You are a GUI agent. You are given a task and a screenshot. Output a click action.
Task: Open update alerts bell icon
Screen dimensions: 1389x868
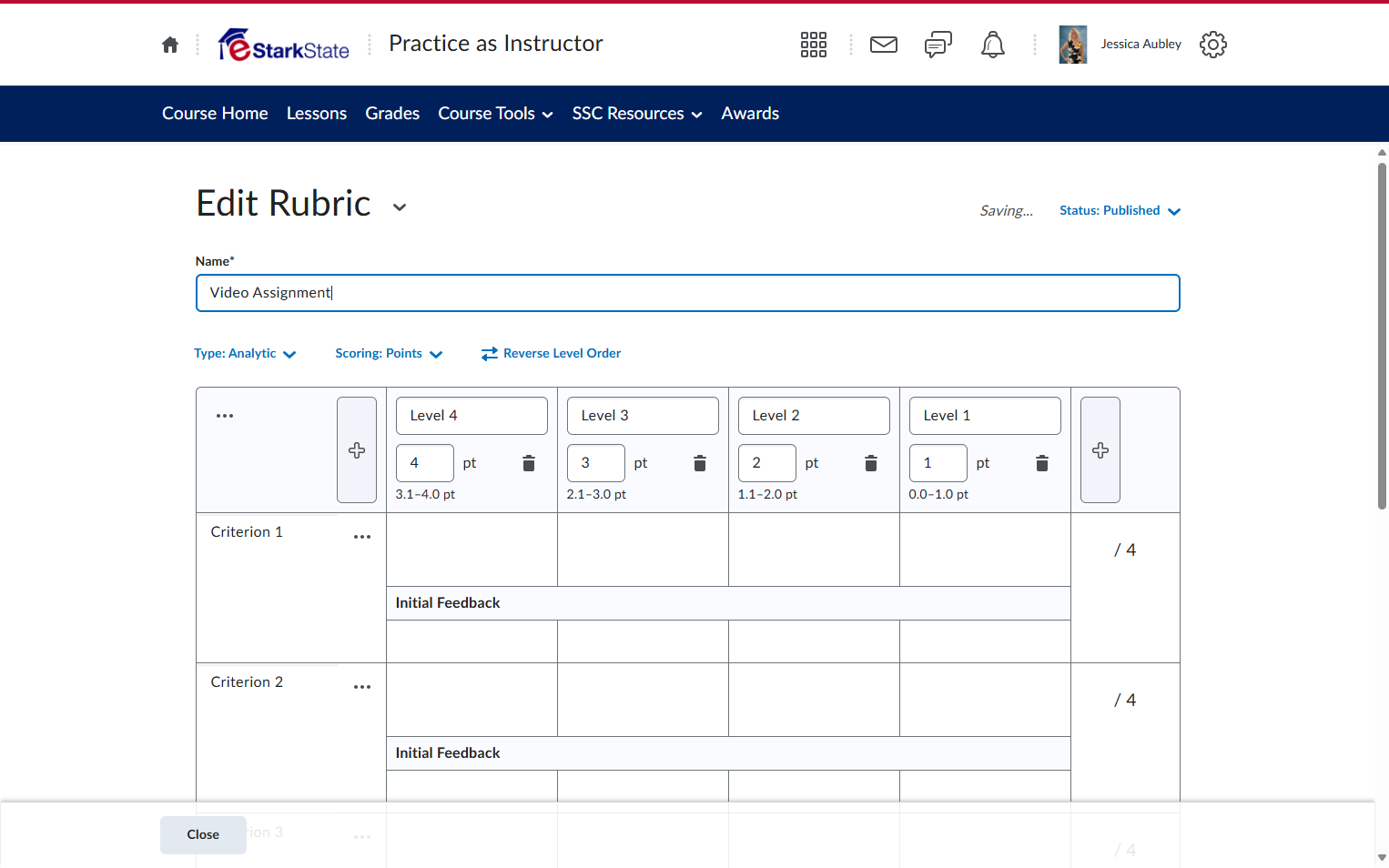(993, 45)
